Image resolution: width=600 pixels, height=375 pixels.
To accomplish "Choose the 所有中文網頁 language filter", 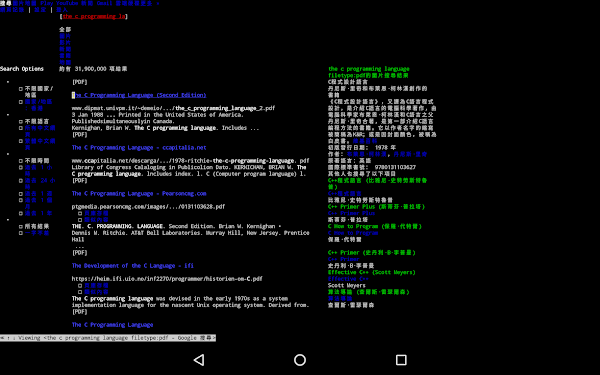I will [x=40, y=131].
